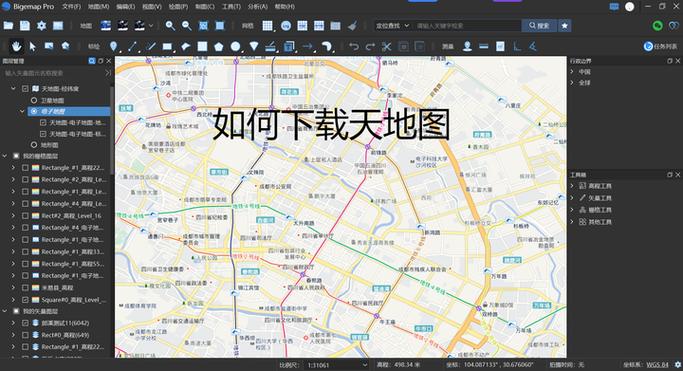Zoom out with the minus magnifier

point(186,26)
